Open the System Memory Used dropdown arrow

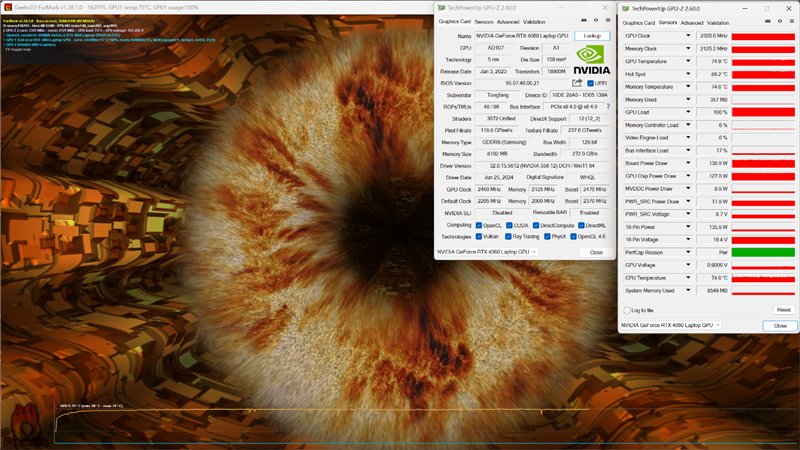(x=688, y=290)
